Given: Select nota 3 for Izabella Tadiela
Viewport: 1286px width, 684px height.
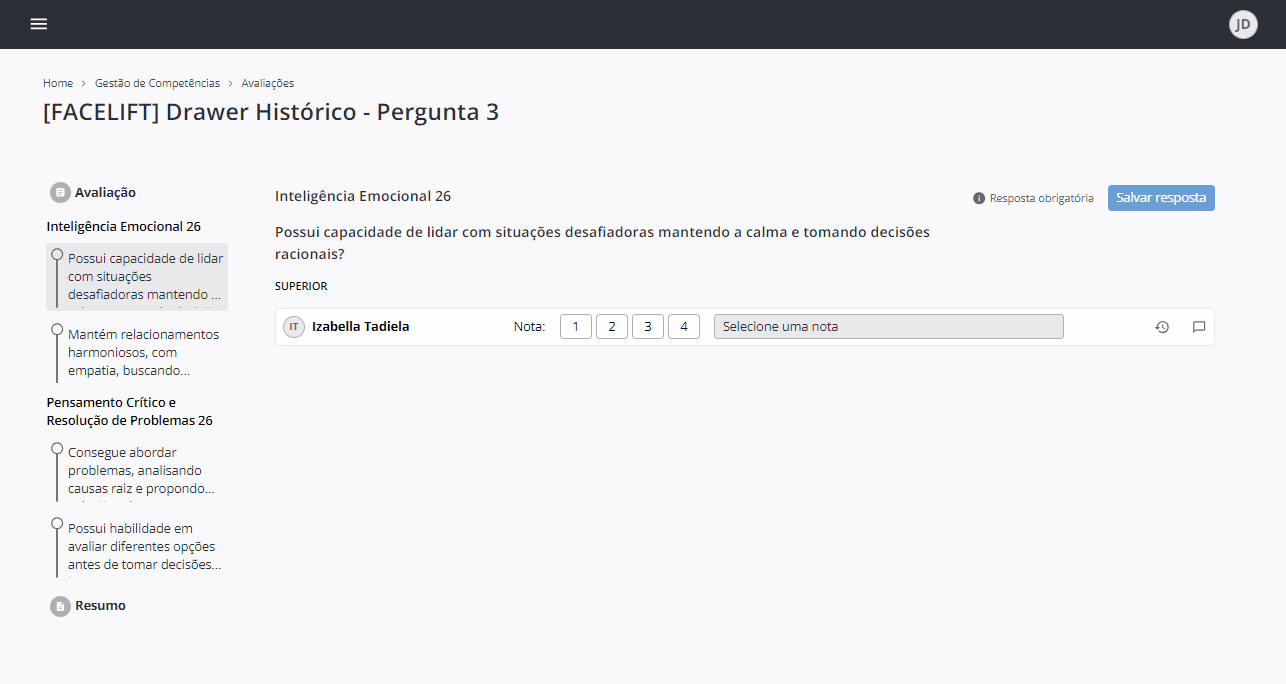Looking at the screenshot, I should [x=647, y=326].
